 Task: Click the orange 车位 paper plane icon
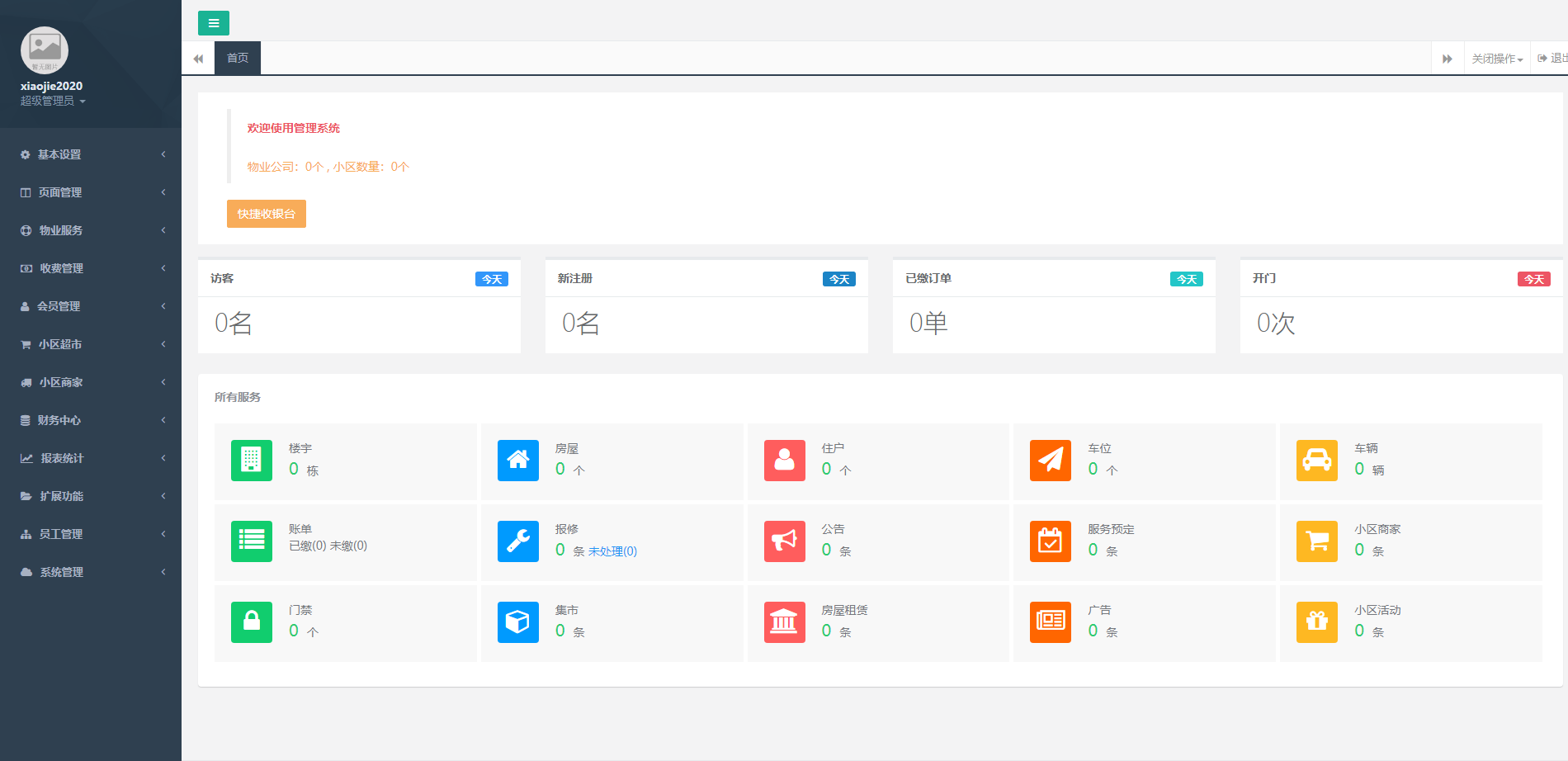1050,460
